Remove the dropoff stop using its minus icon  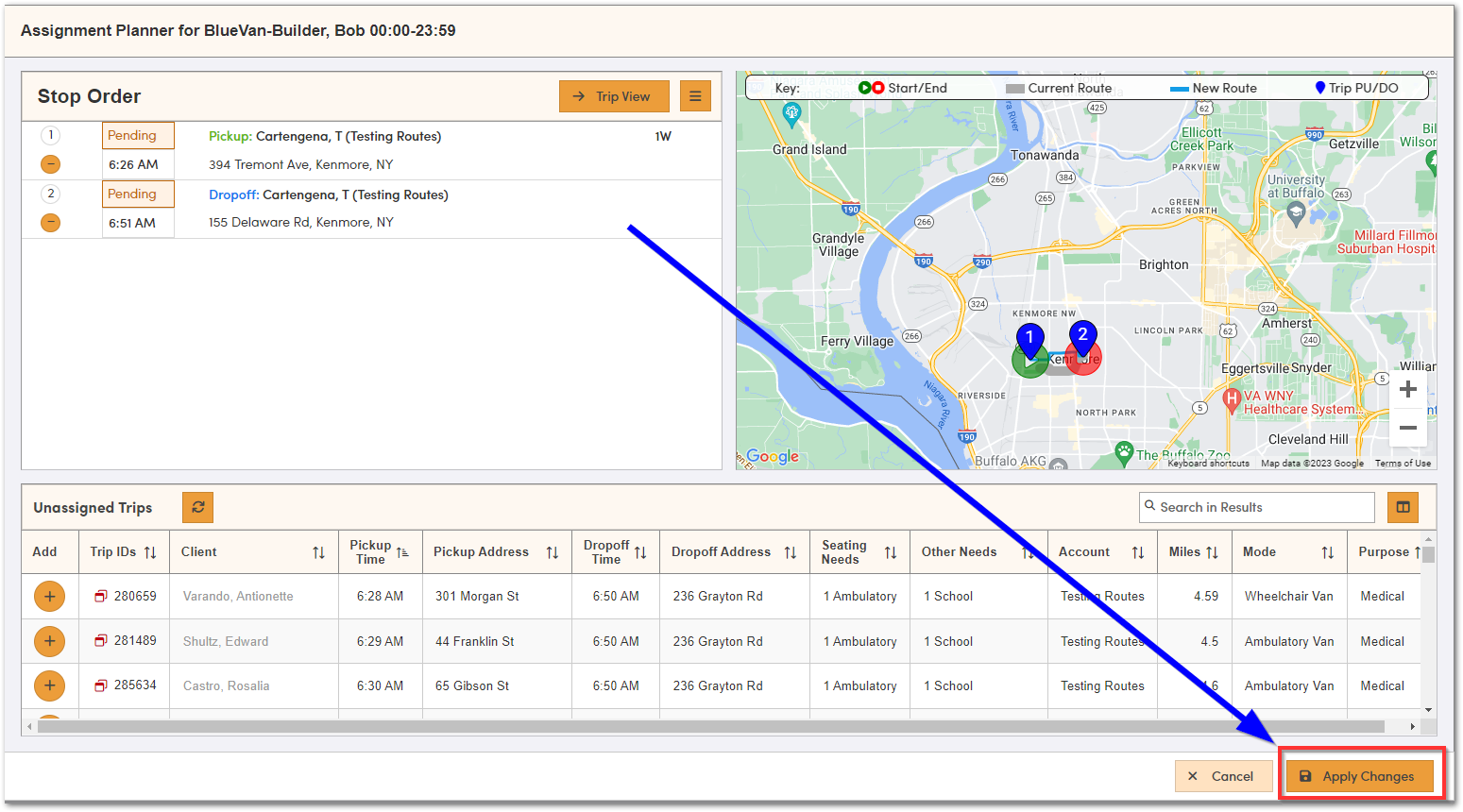tap(50, 222)
